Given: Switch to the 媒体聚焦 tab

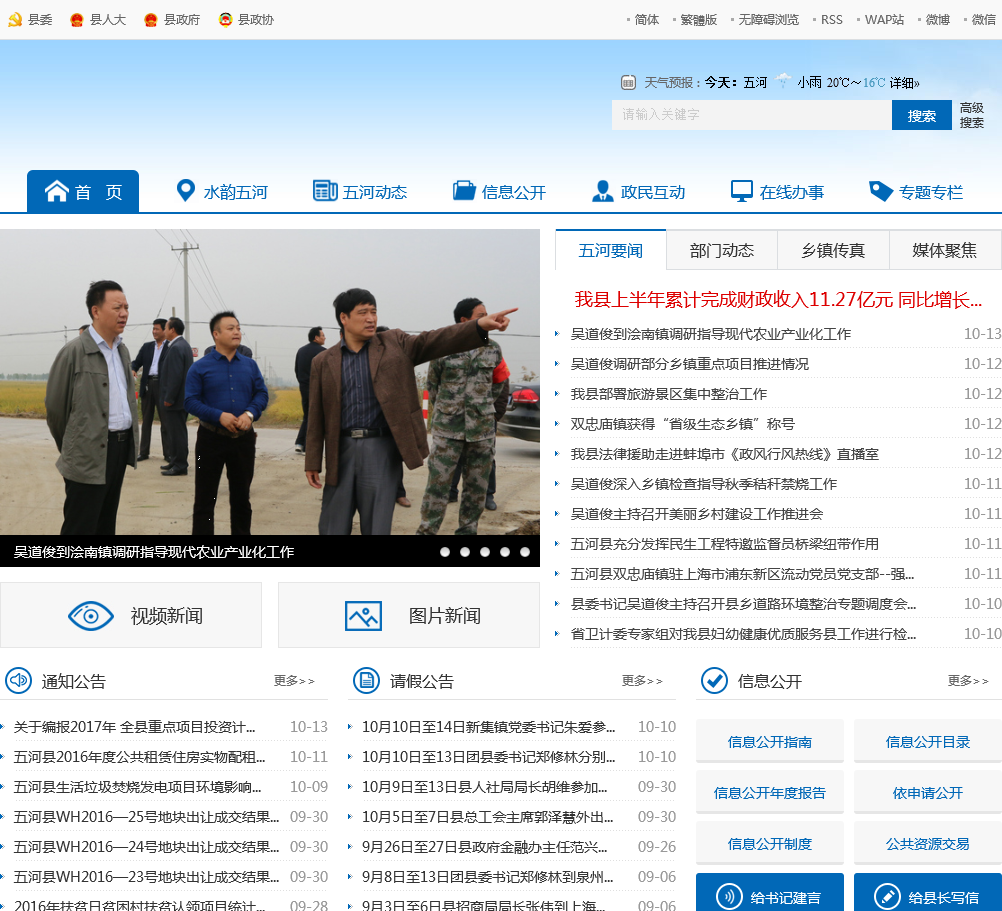Looking at the screenshot, I should coord(944,250).
